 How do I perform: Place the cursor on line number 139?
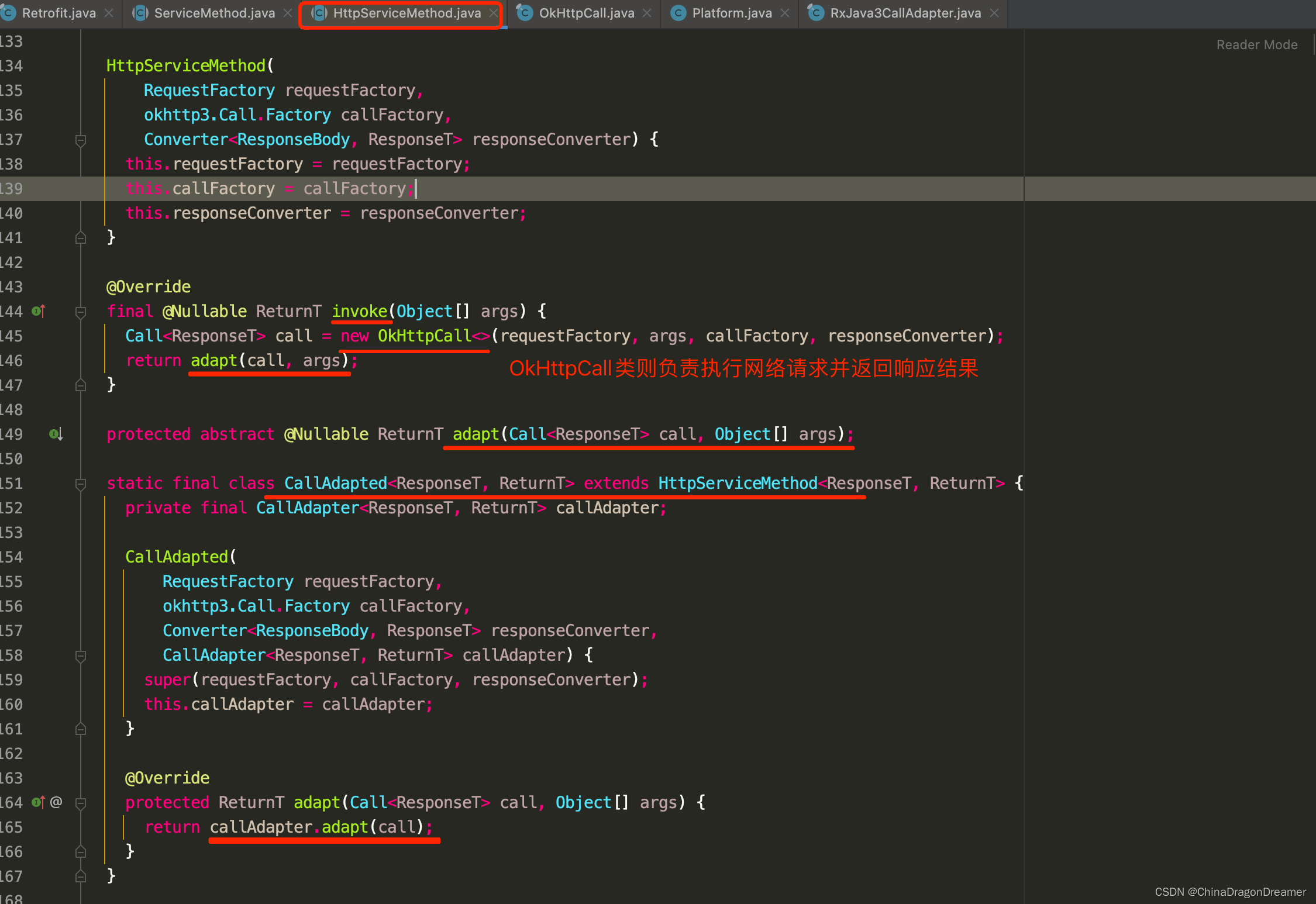pyautogui.click(x=11, y=188)
